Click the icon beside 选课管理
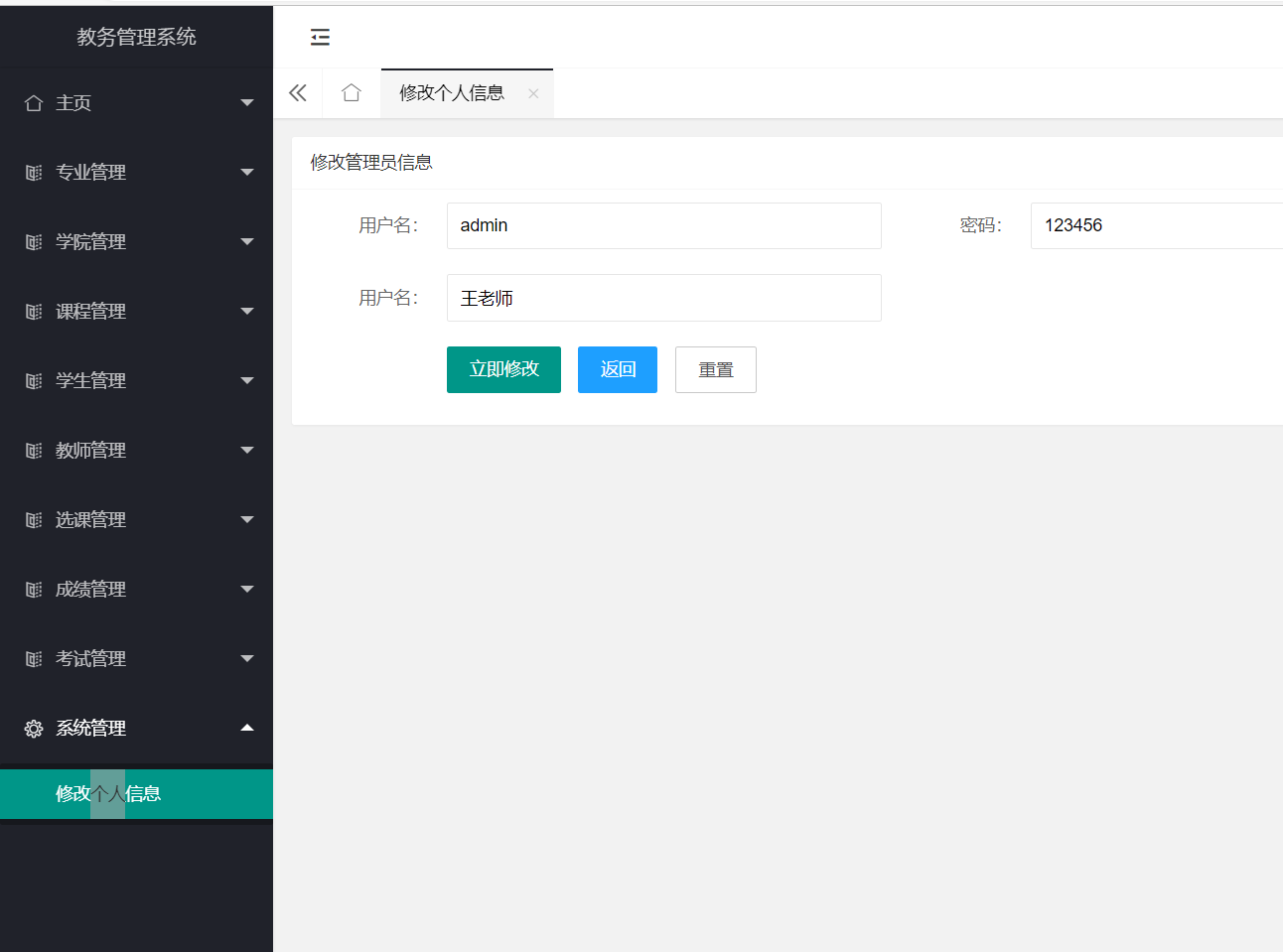The width and height of the screenshot is (1283, 952). [34, 520]
